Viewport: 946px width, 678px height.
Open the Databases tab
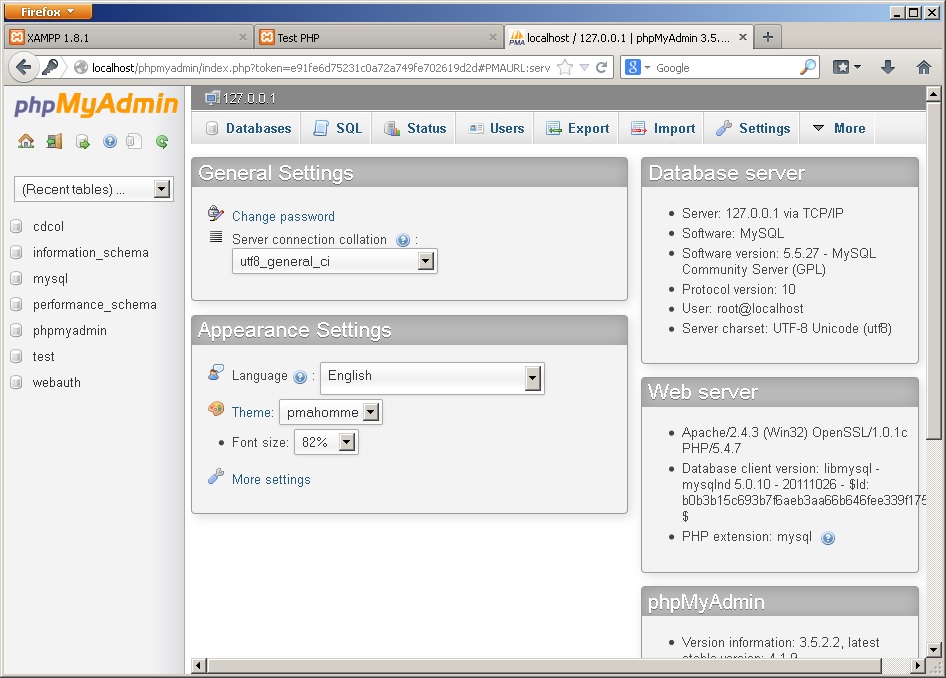click(248, 128)
